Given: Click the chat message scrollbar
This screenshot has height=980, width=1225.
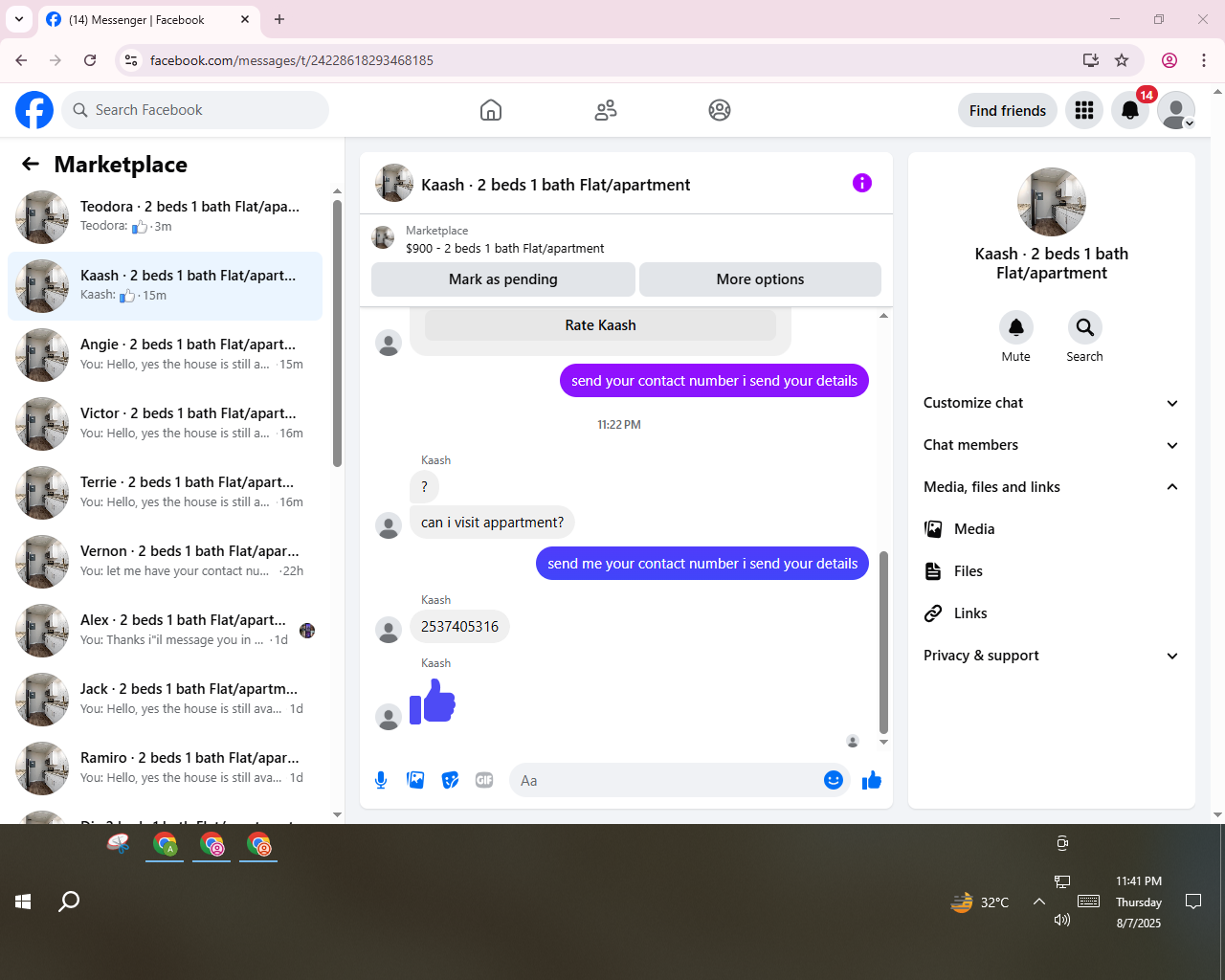Looking at the screenshot, I should 883,641.
